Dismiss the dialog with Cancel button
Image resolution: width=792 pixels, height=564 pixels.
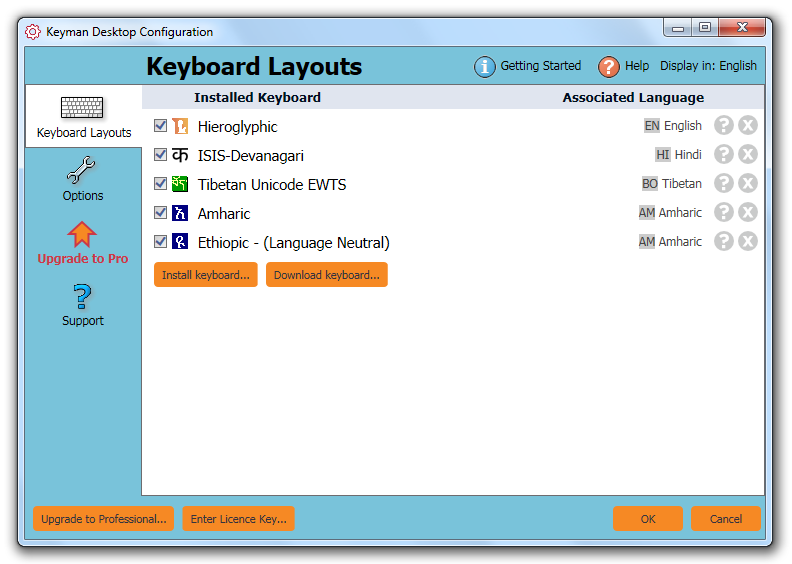click(725, 519)
